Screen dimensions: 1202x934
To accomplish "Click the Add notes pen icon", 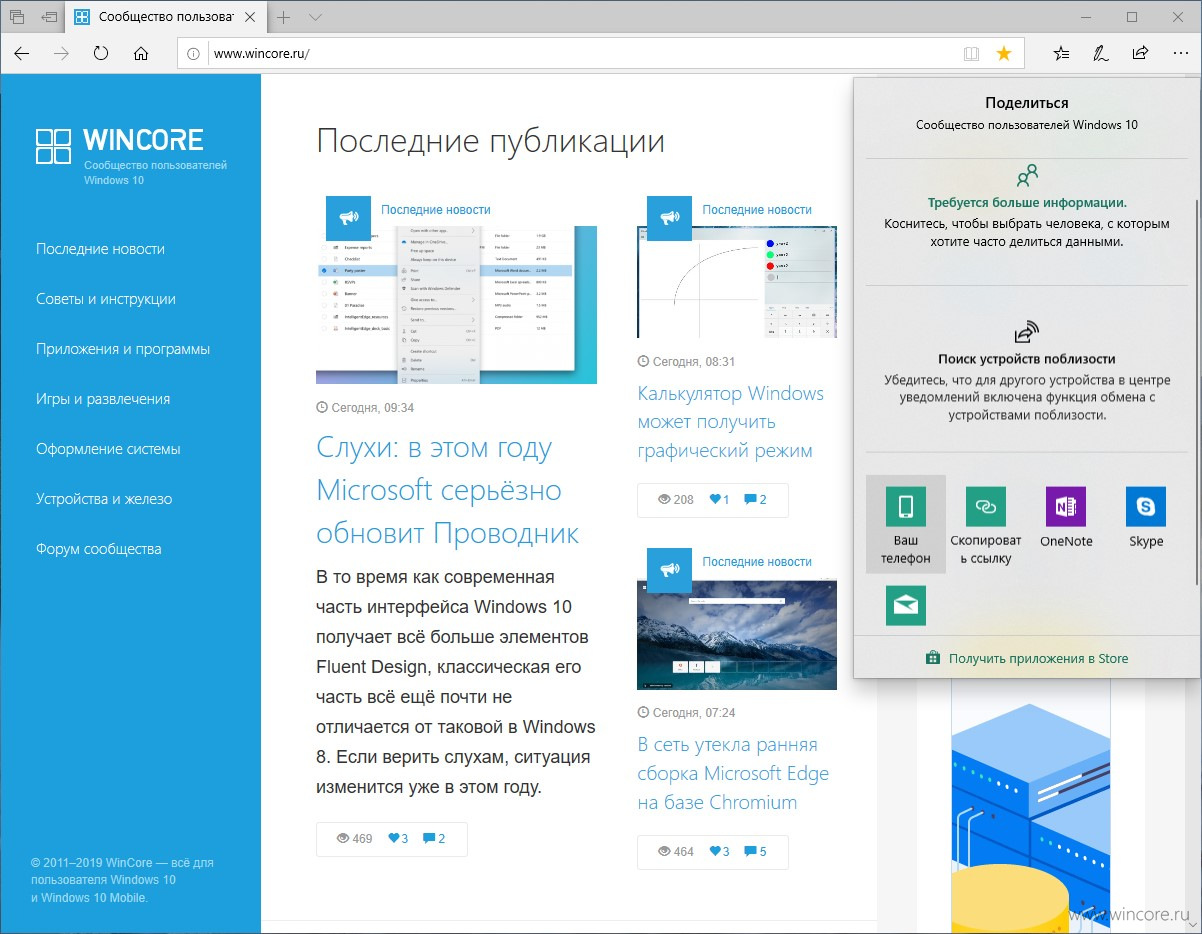I will click(1101, 54).
